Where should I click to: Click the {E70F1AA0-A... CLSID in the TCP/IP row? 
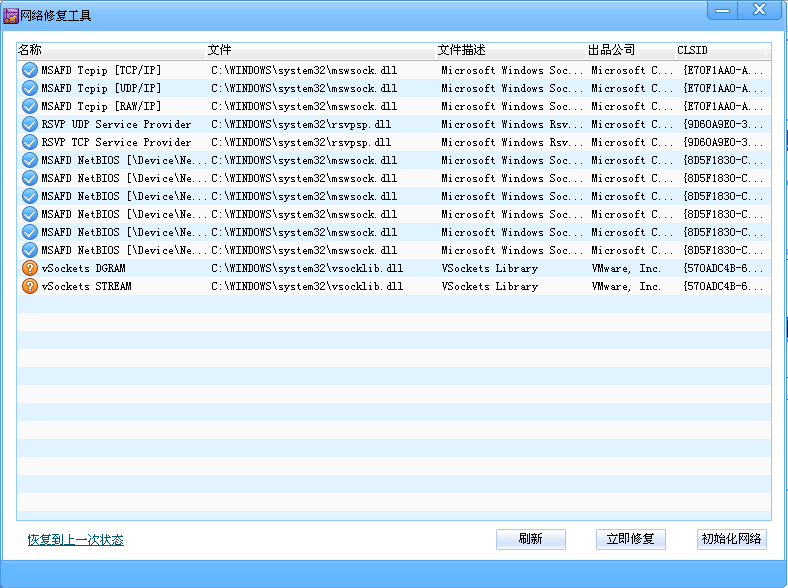(723, 70)
